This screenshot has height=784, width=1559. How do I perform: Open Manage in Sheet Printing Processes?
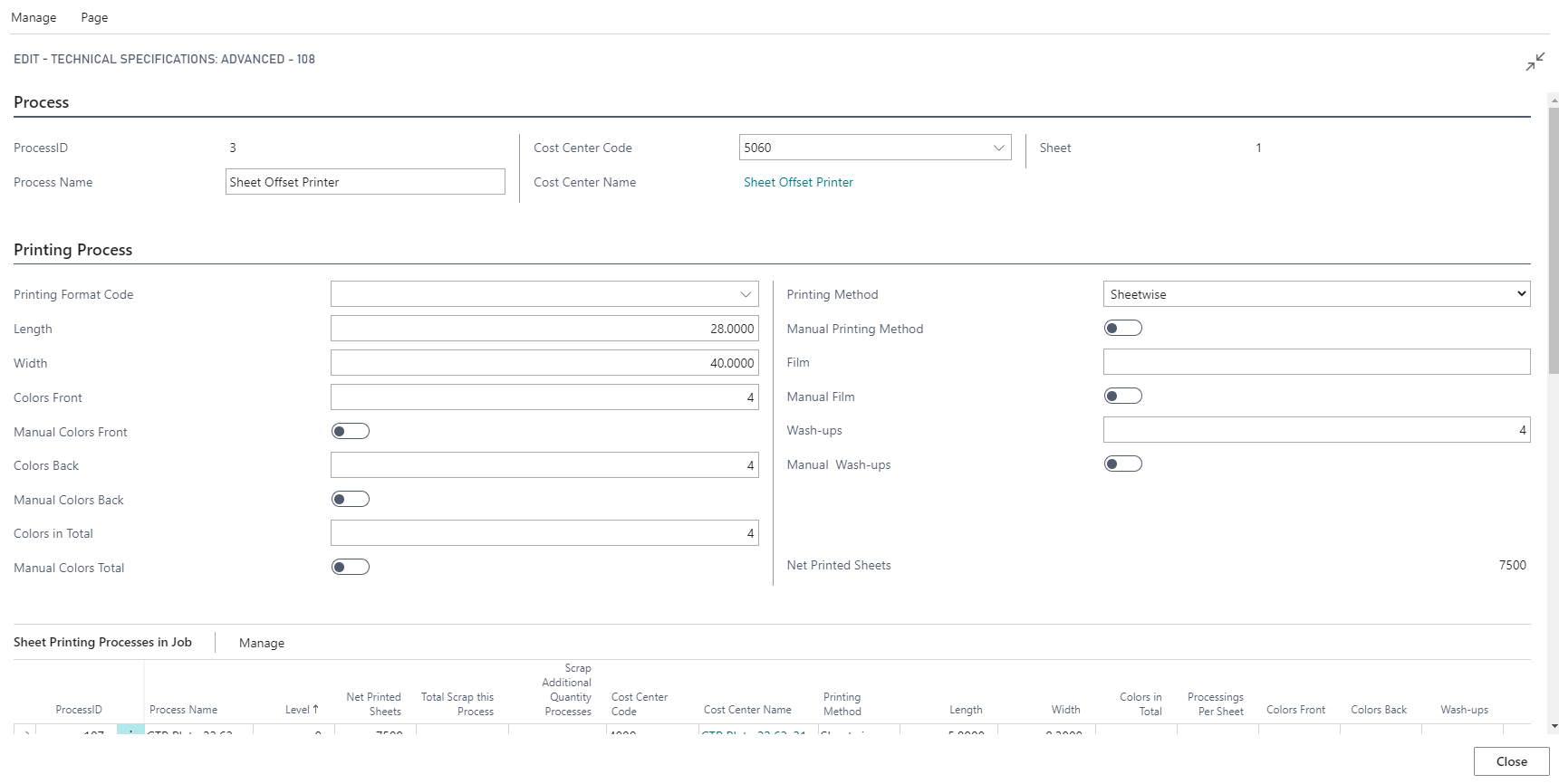click(x=262, y=643)
